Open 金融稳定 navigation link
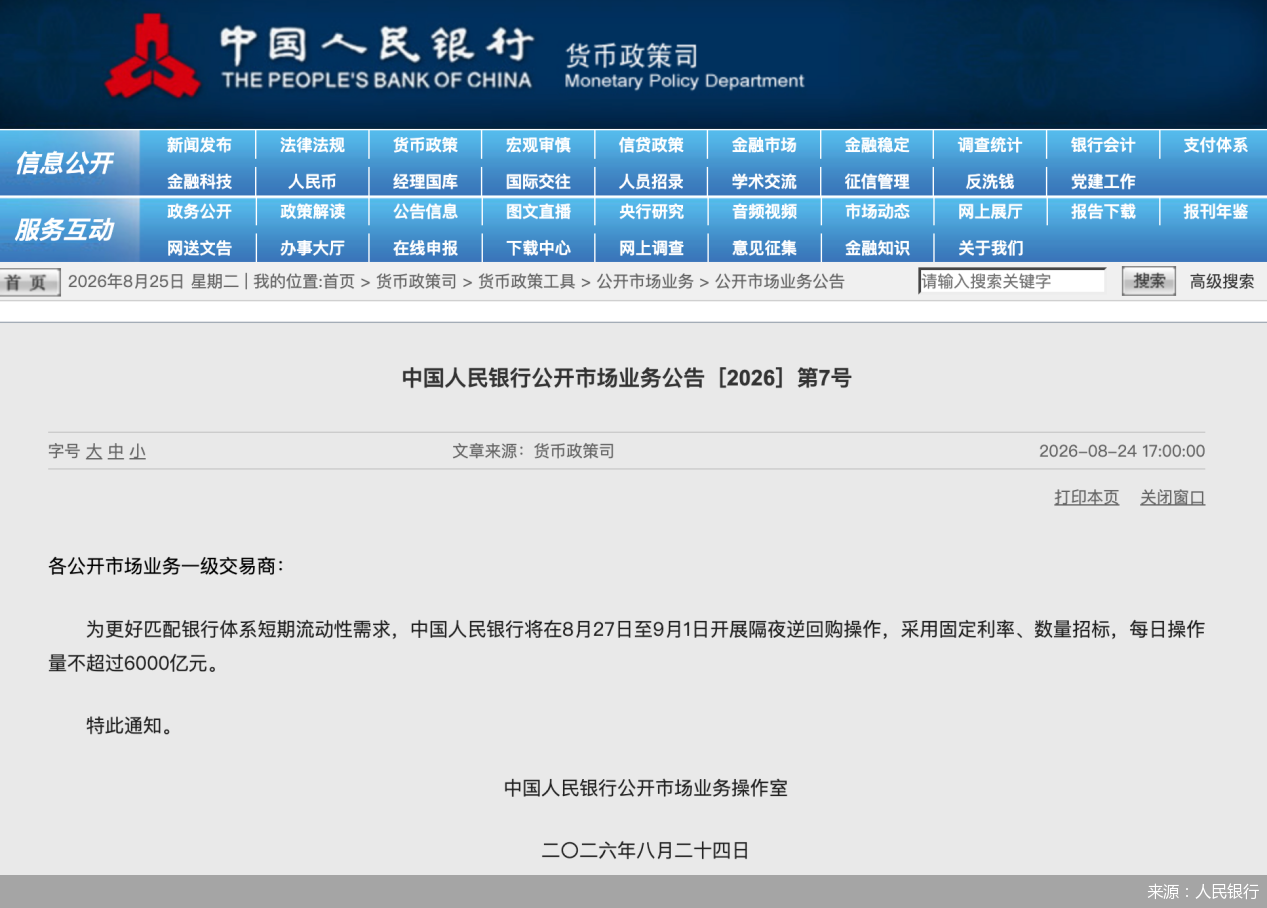The height and width of the screenshot is (908, 1267). [877, 145]
